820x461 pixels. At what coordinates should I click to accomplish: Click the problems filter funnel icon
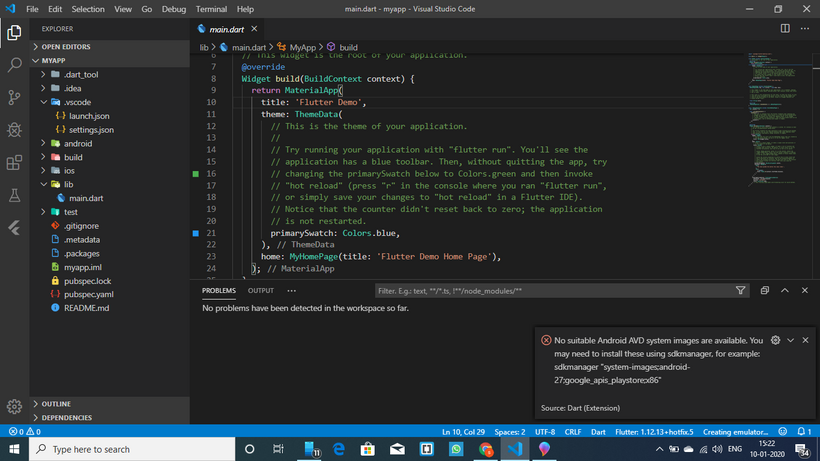pos(740,291)
